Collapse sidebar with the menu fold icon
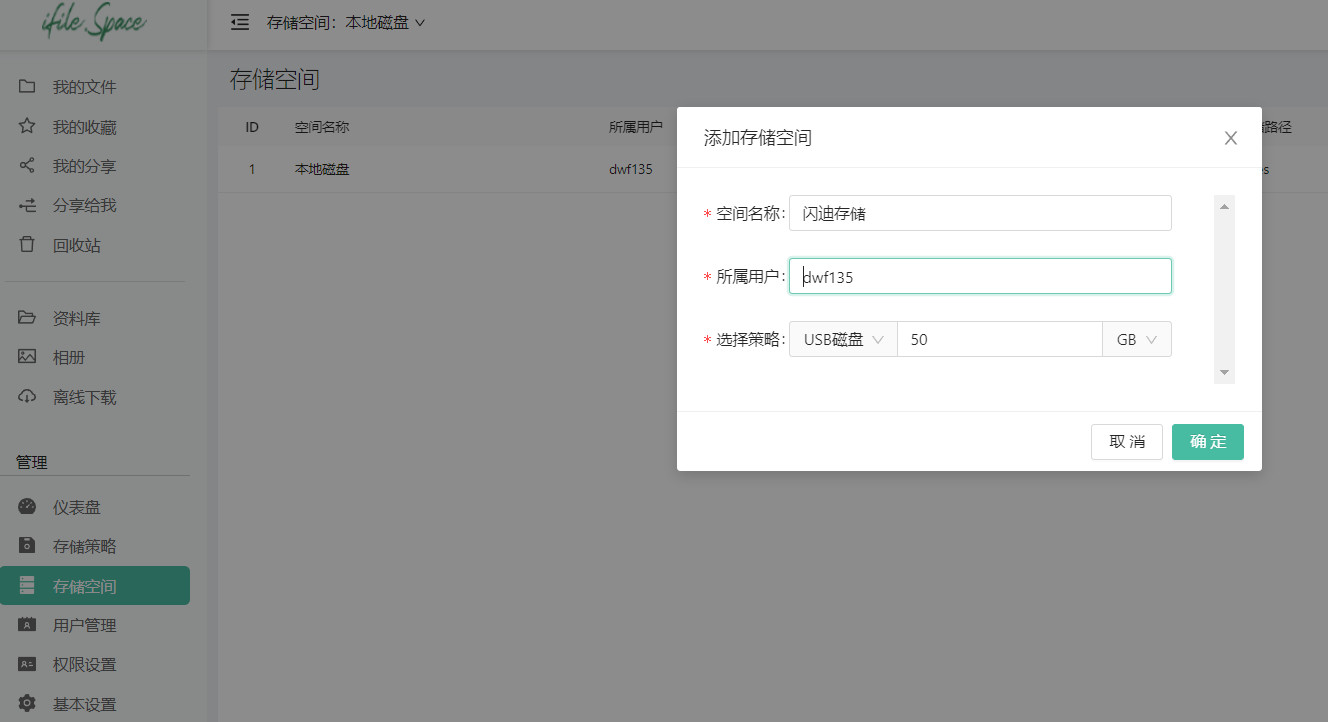Image resolution: width=1328 pixels, height=722 pixels. 240,22
